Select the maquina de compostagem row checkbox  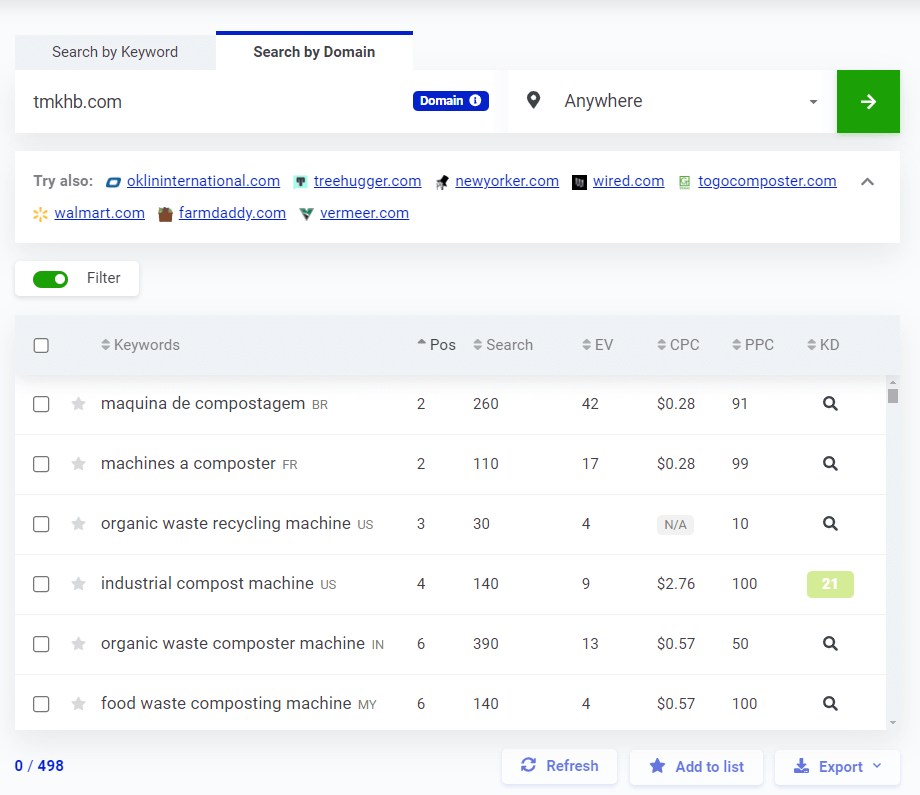(x=41, y=404)
